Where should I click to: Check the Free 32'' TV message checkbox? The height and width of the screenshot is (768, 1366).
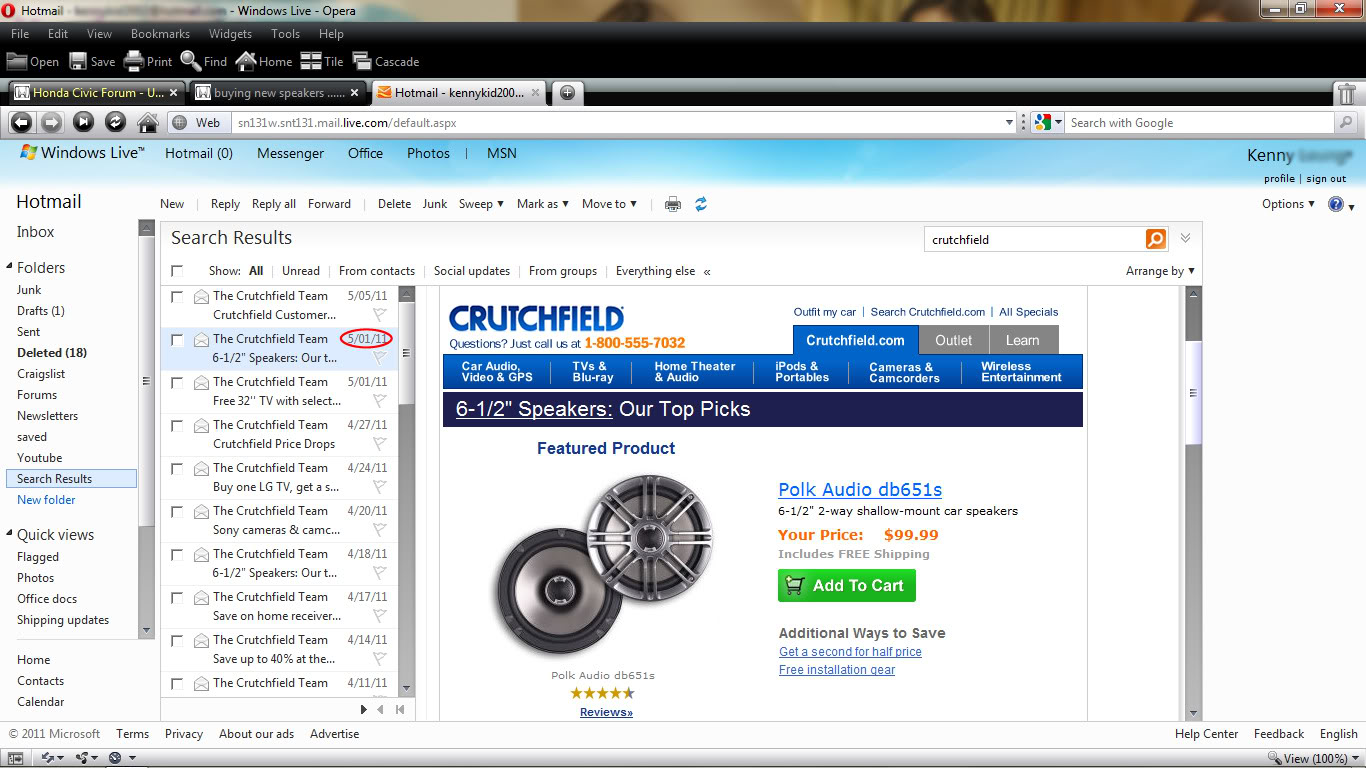pyautogui.click(x=177, y=382)
